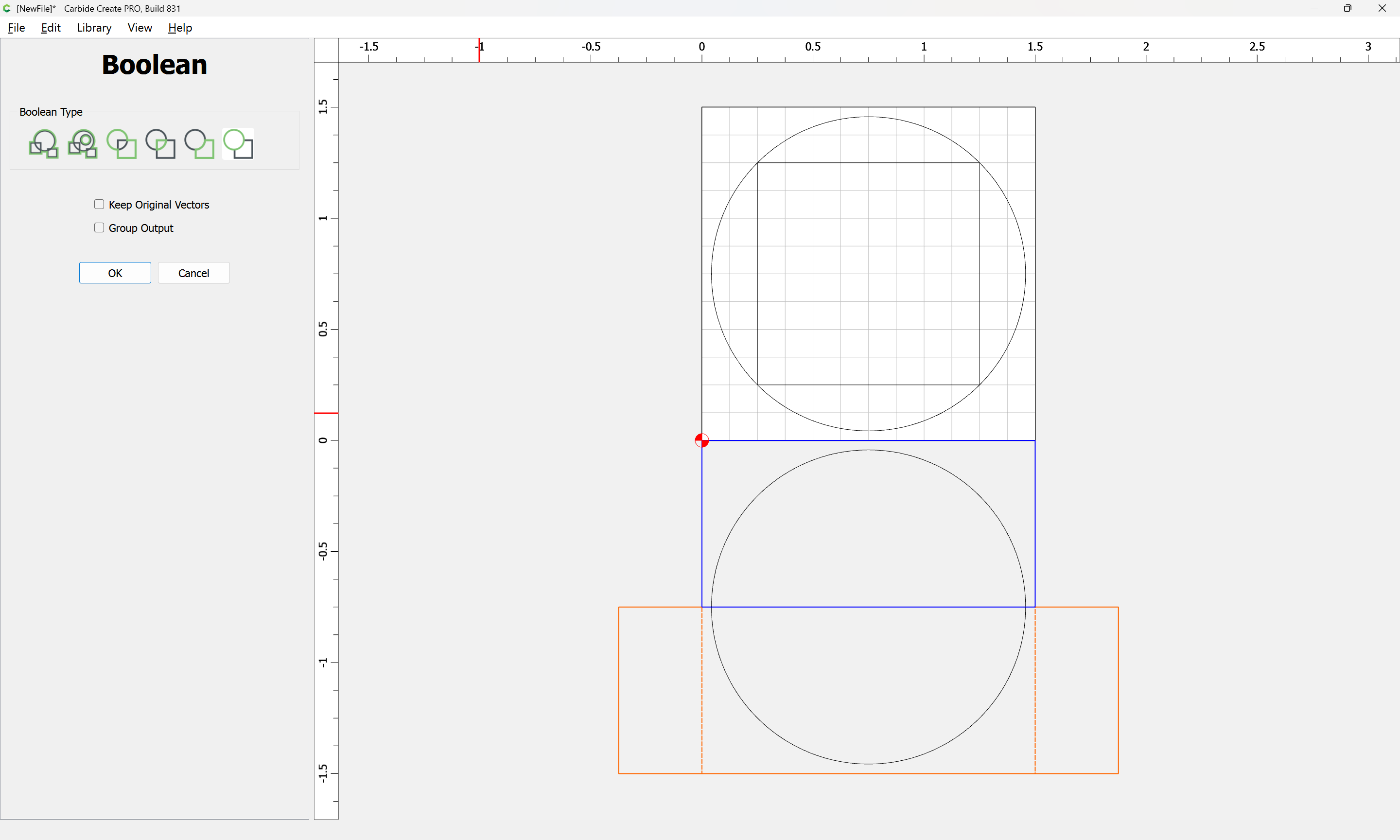This screenshot has height=840, width=1400.
Task: Click the Carbide Create app icon in title bar
Action: tap(7, 8)
